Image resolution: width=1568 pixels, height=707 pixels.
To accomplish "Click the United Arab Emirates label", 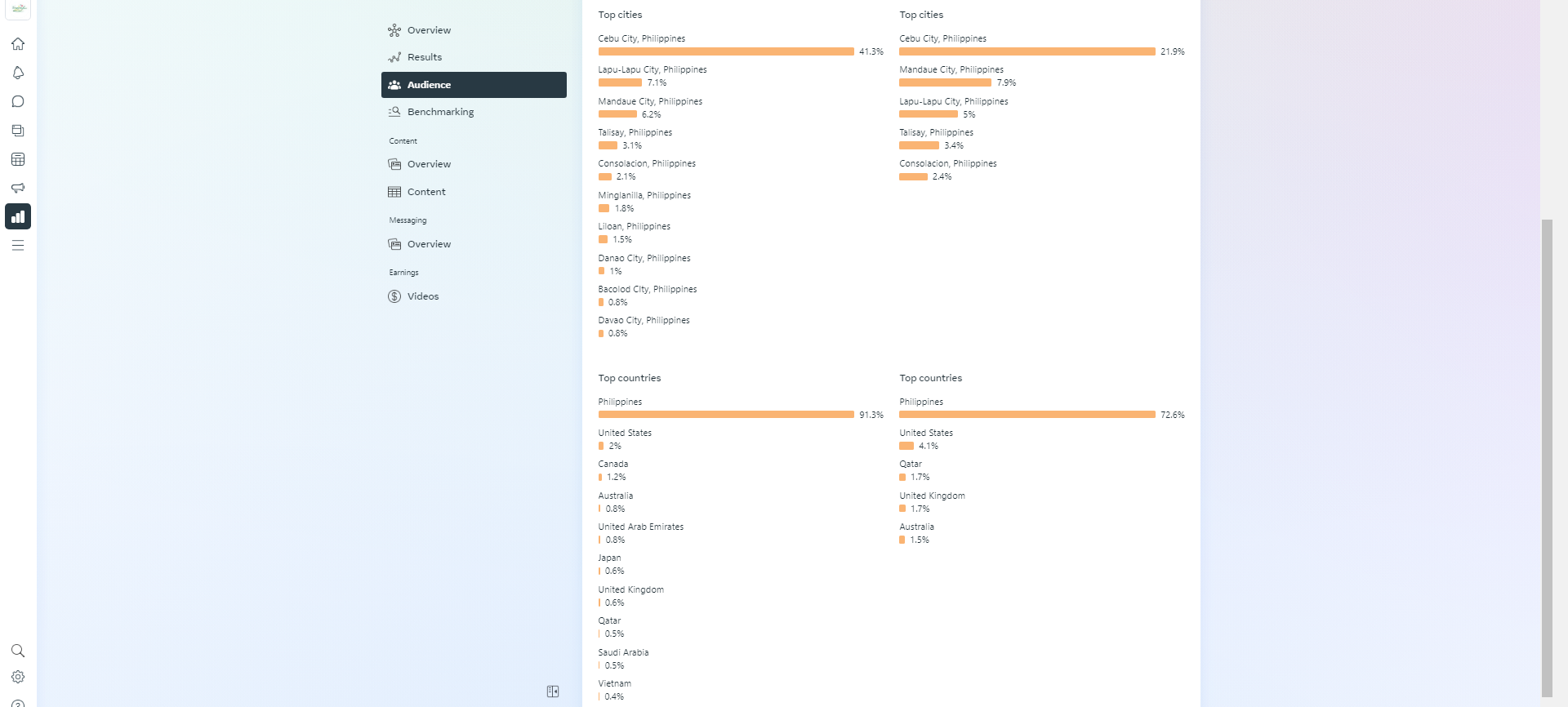I will [x=641, y=527].
